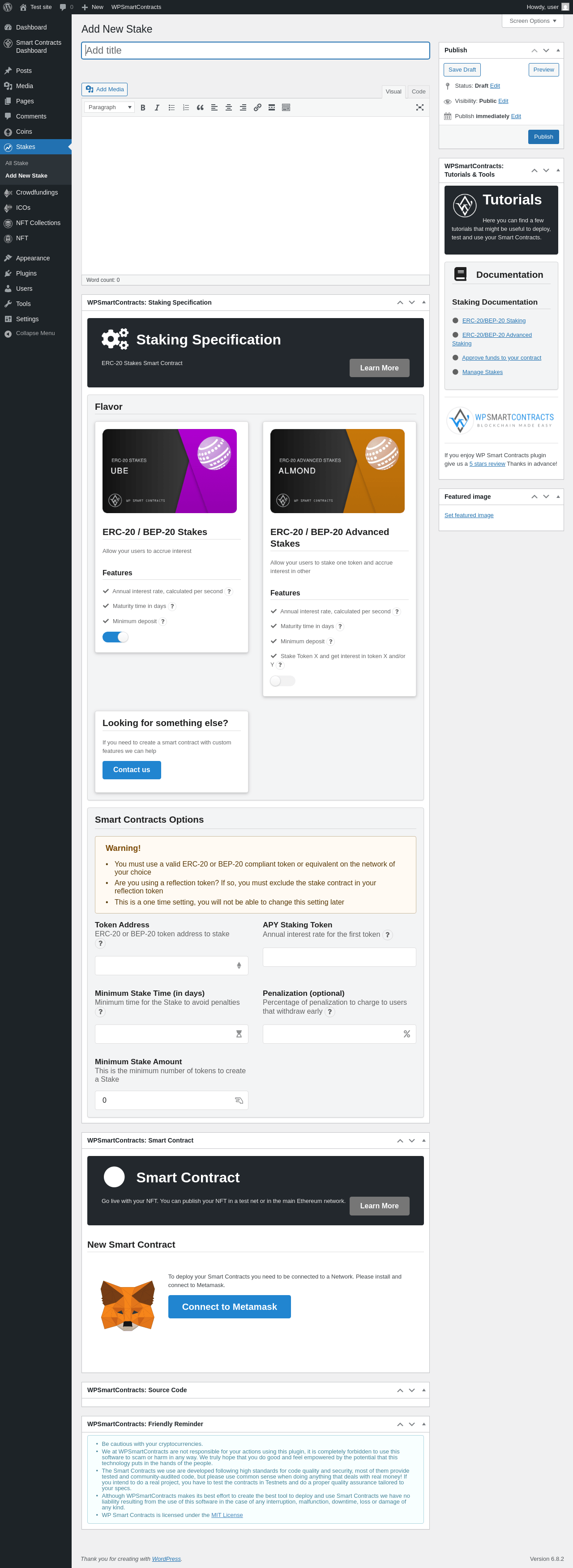Viewport: 573px width, 1568px height.
Task: Toggle bold formatting in the editor toolbar
Action: tap(143, 107)
